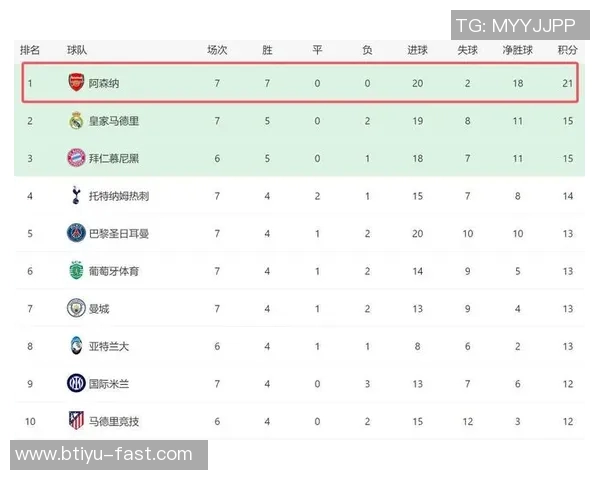This screenshot has height=480, width=600.
Task: Click the Atalanta club badge
Action: tap(76, 345)
